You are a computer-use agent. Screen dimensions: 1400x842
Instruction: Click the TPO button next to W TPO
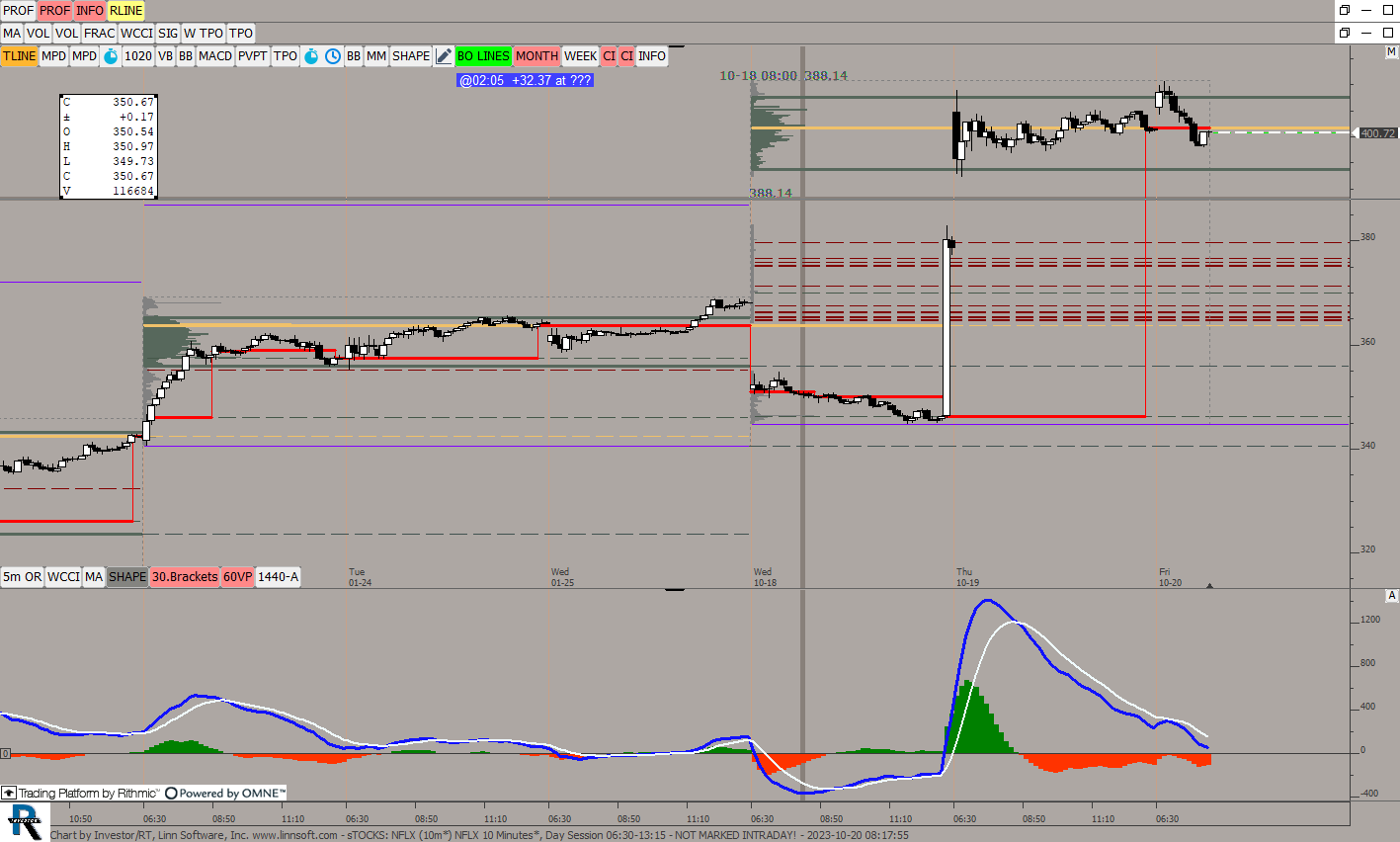point(241,34)
